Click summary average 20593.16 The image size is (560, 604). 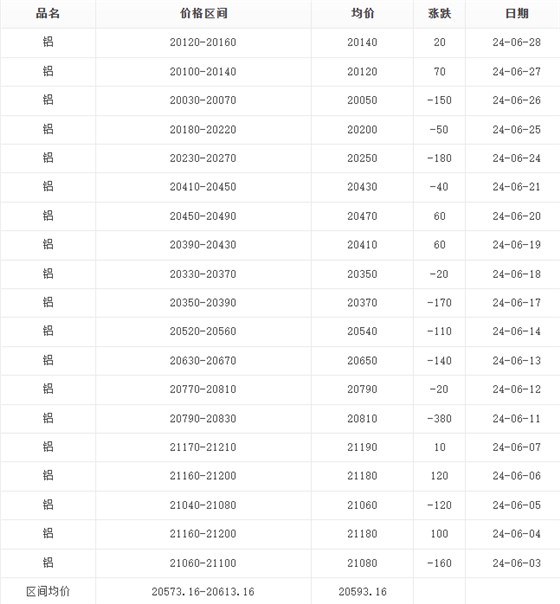[x=362, y=592]
